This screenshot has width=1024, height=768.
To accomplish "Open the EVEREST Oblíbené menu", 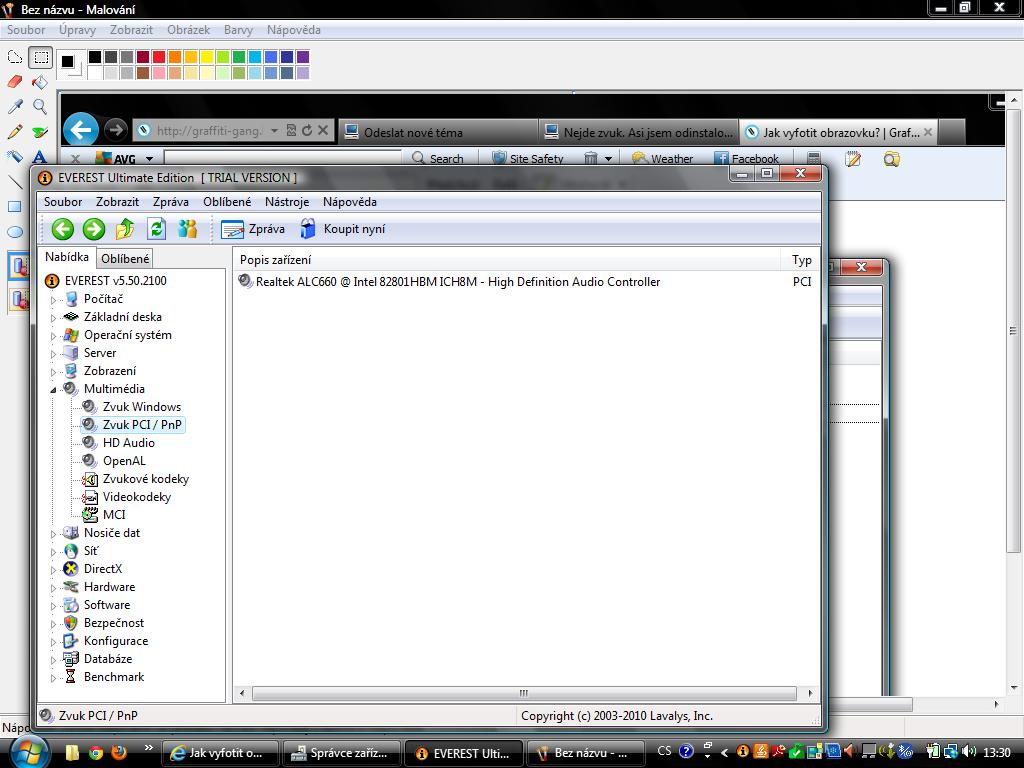I will pos(227,202).
